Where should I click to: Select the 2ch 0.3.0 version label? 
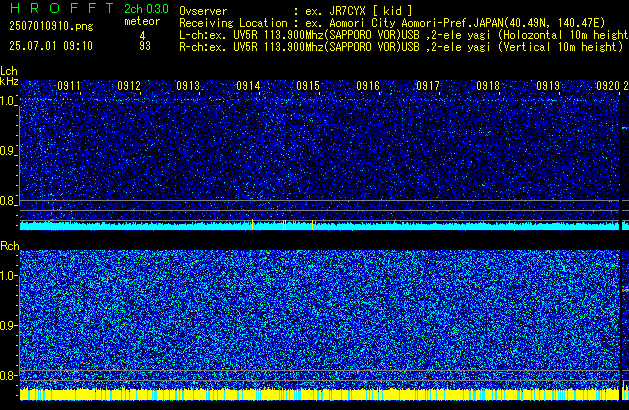tap(146, 9)
